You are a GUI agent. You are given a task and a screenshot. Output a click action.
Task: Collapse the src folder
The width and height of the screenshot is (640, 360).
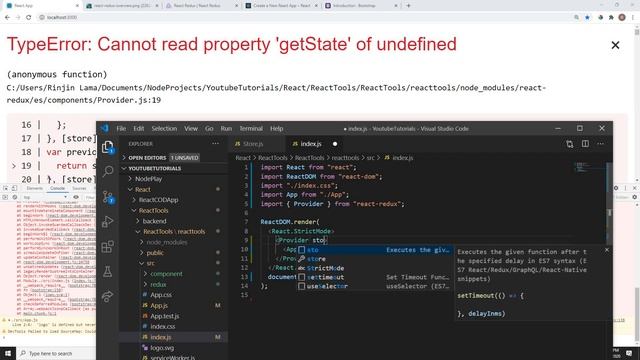tap(150, 263)
